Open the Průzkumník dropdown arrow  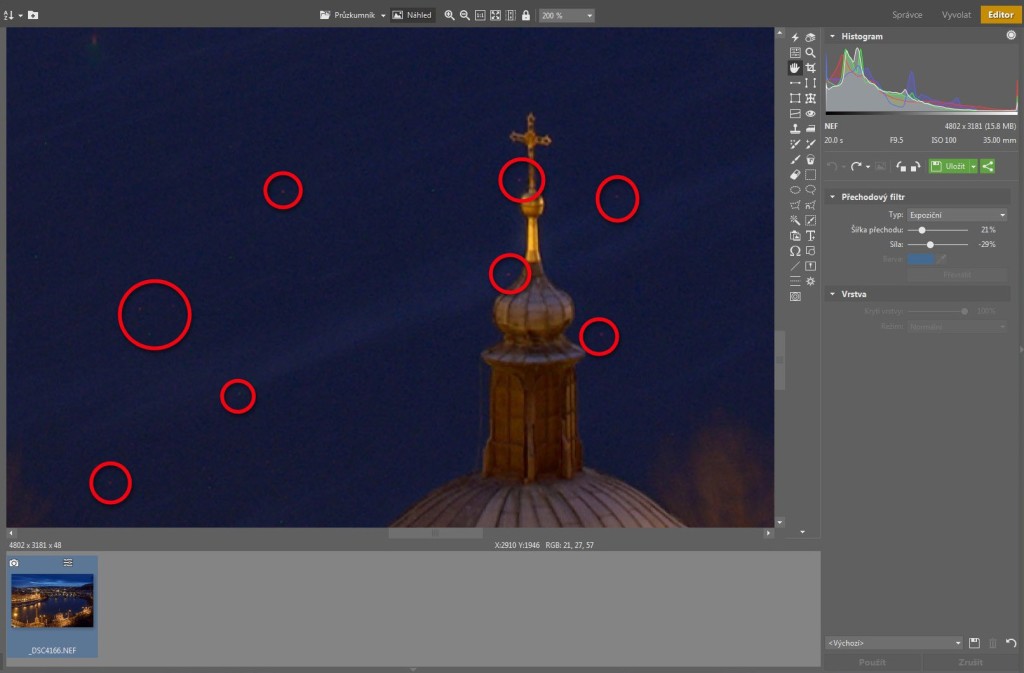pos(383,16)
